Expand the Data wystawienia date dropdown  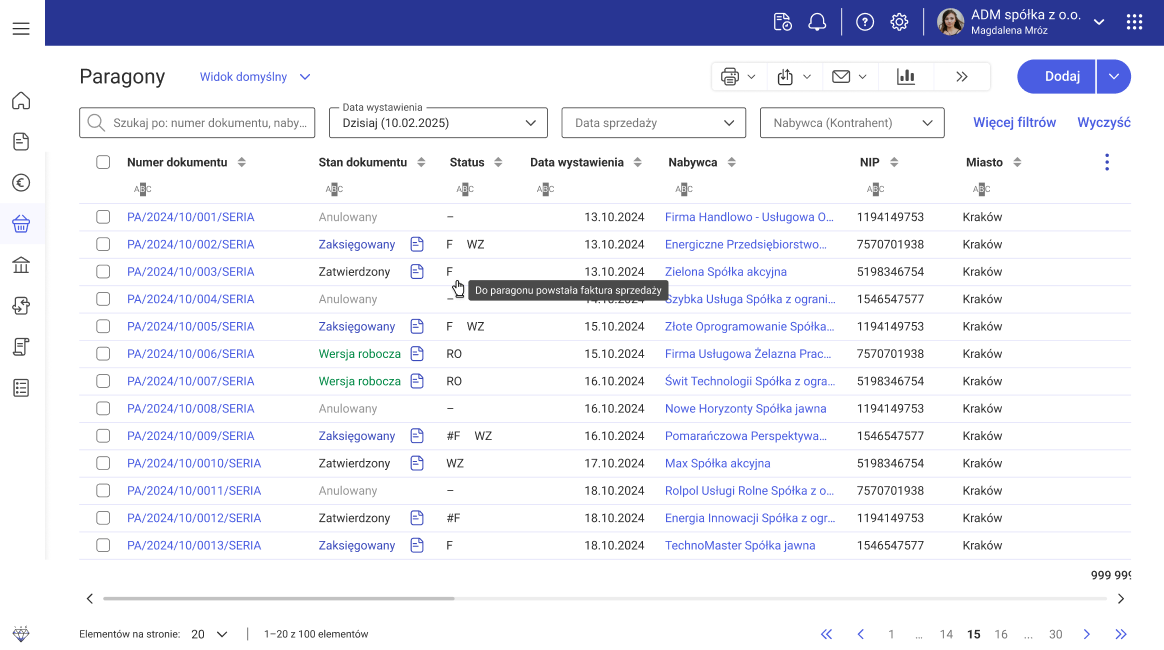pyautogui.click(x=438, y=123)
